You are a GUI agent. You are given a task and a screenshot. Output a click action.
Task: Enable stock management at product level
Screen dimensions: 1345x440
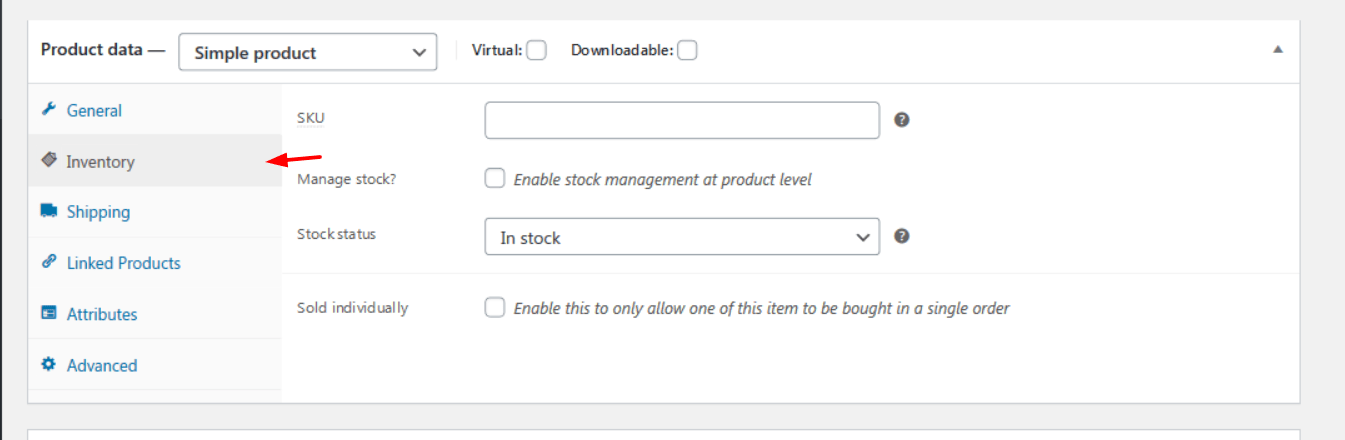(x=494, y=179)
